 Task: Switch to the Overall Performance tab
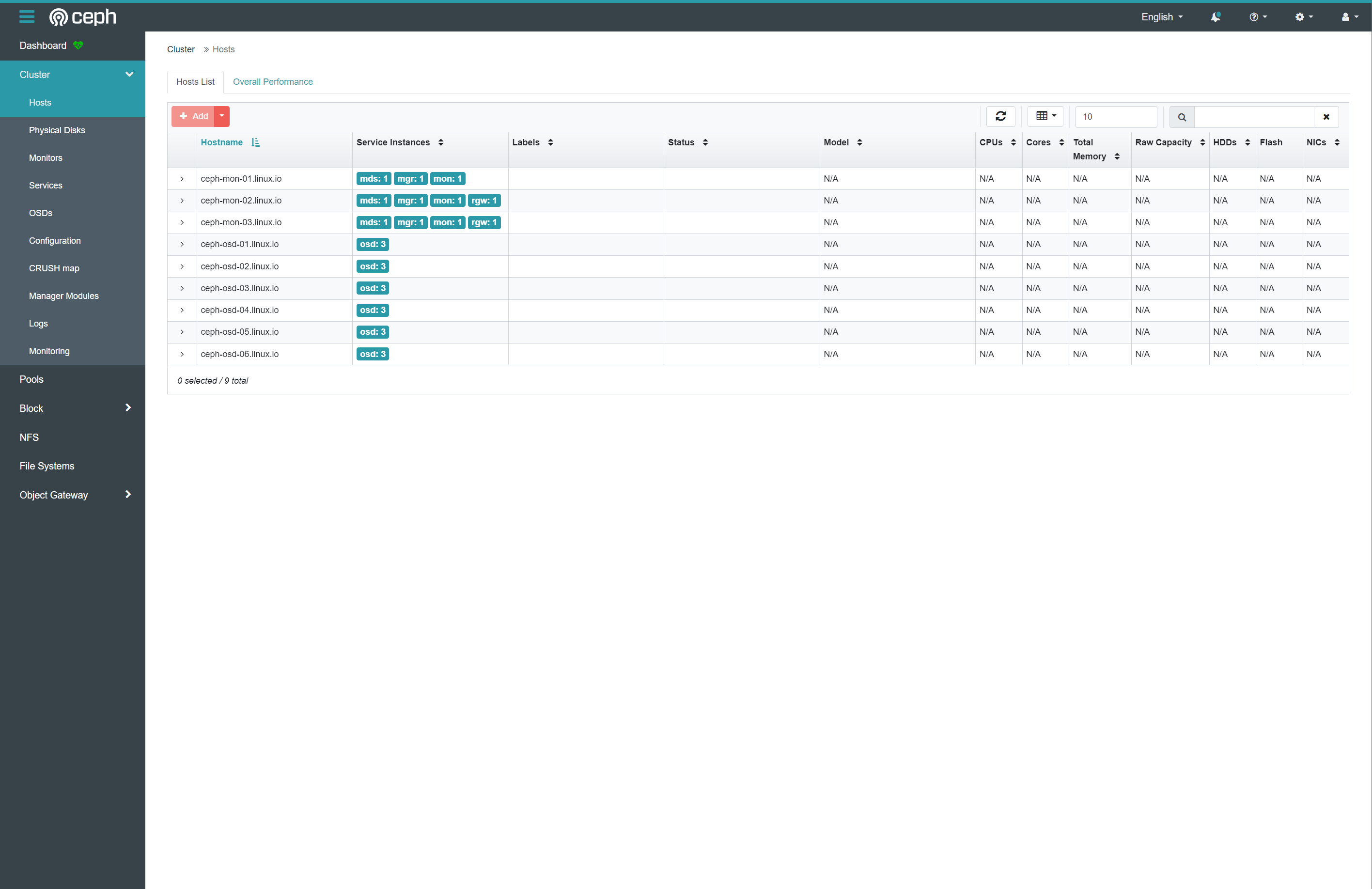(x=273, y=82)
